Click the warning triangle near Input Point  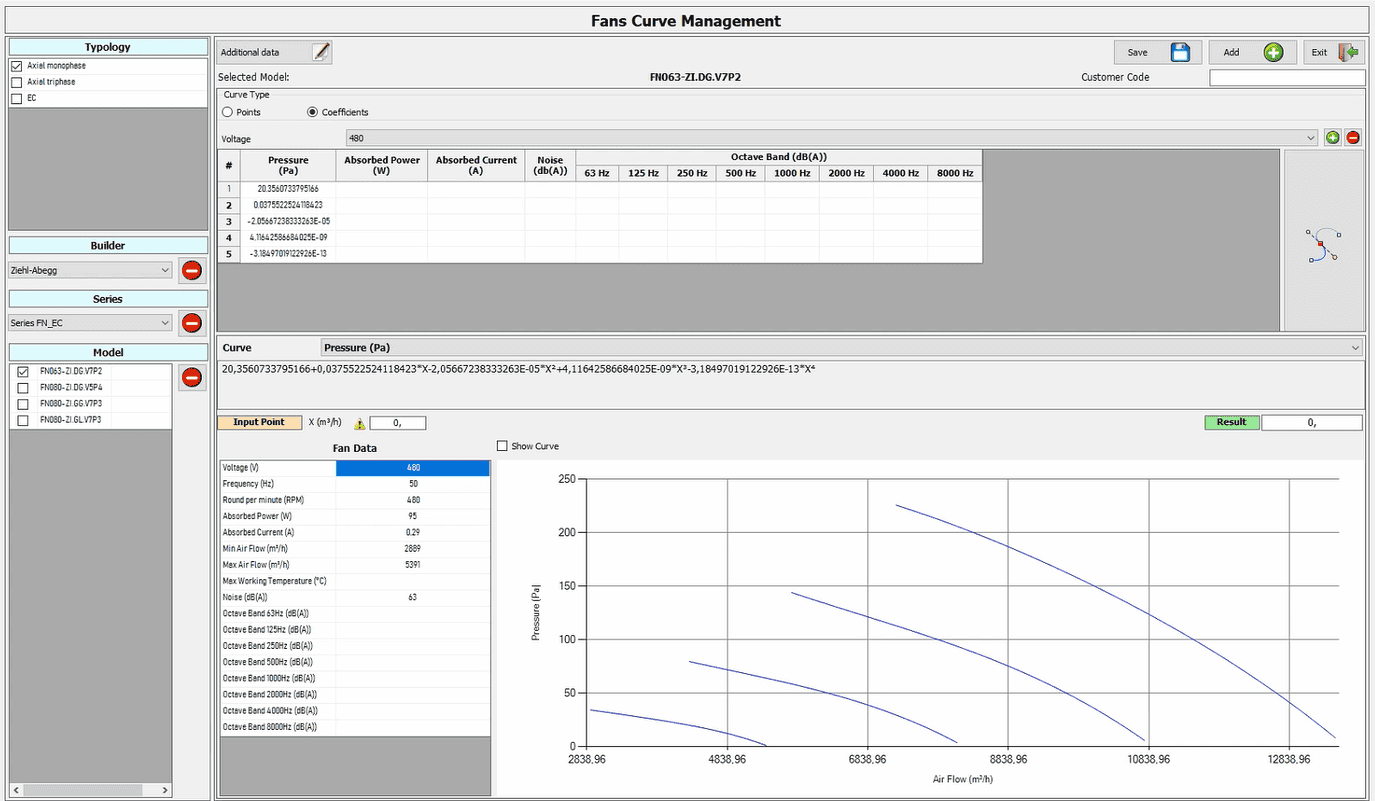pos(359,422)
